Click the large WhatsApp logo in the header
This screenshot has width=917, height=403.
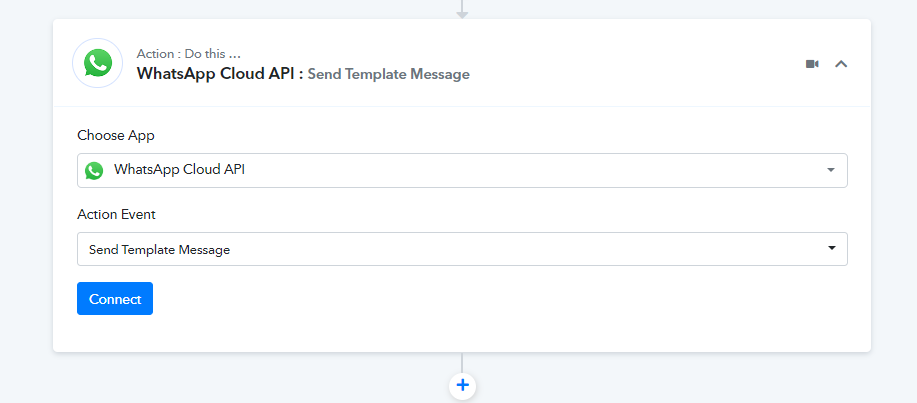point(97,63)
